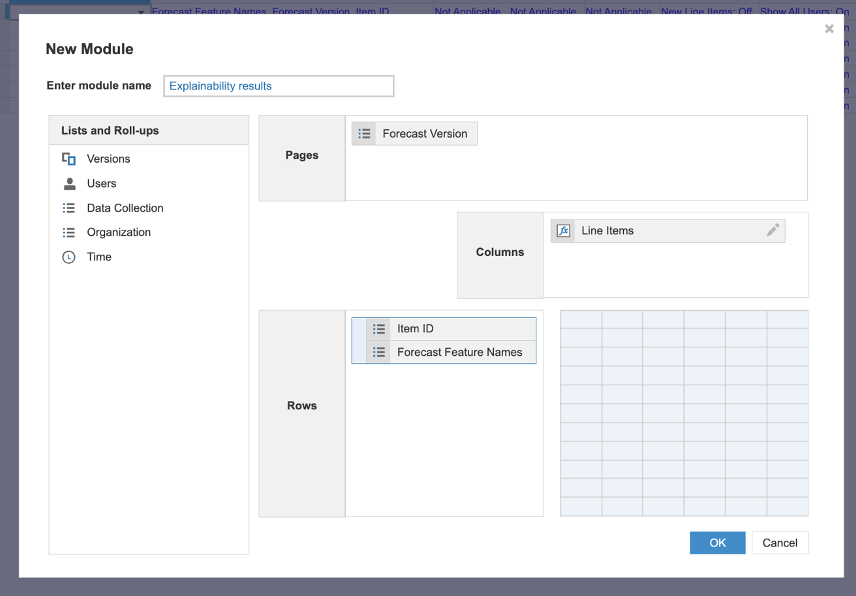Click the OK button
The width and height of the screenshot is (856, 596).
coord(717,542)
